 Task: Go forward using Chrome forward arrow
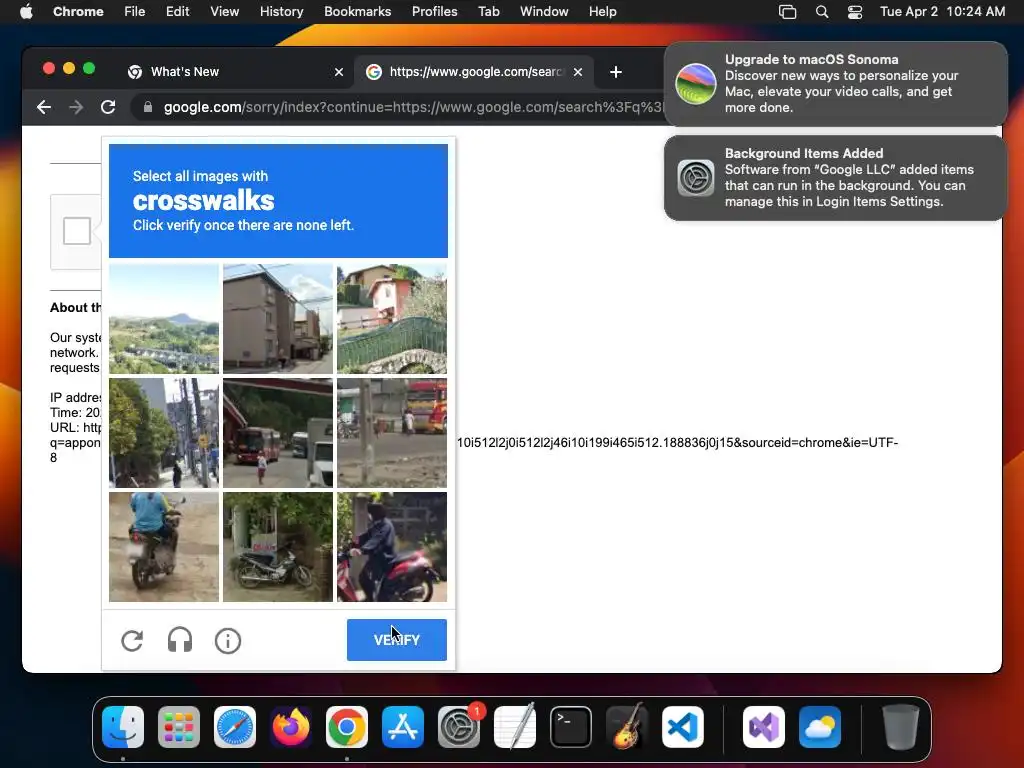pyautogui.click(x=76, y=107)
